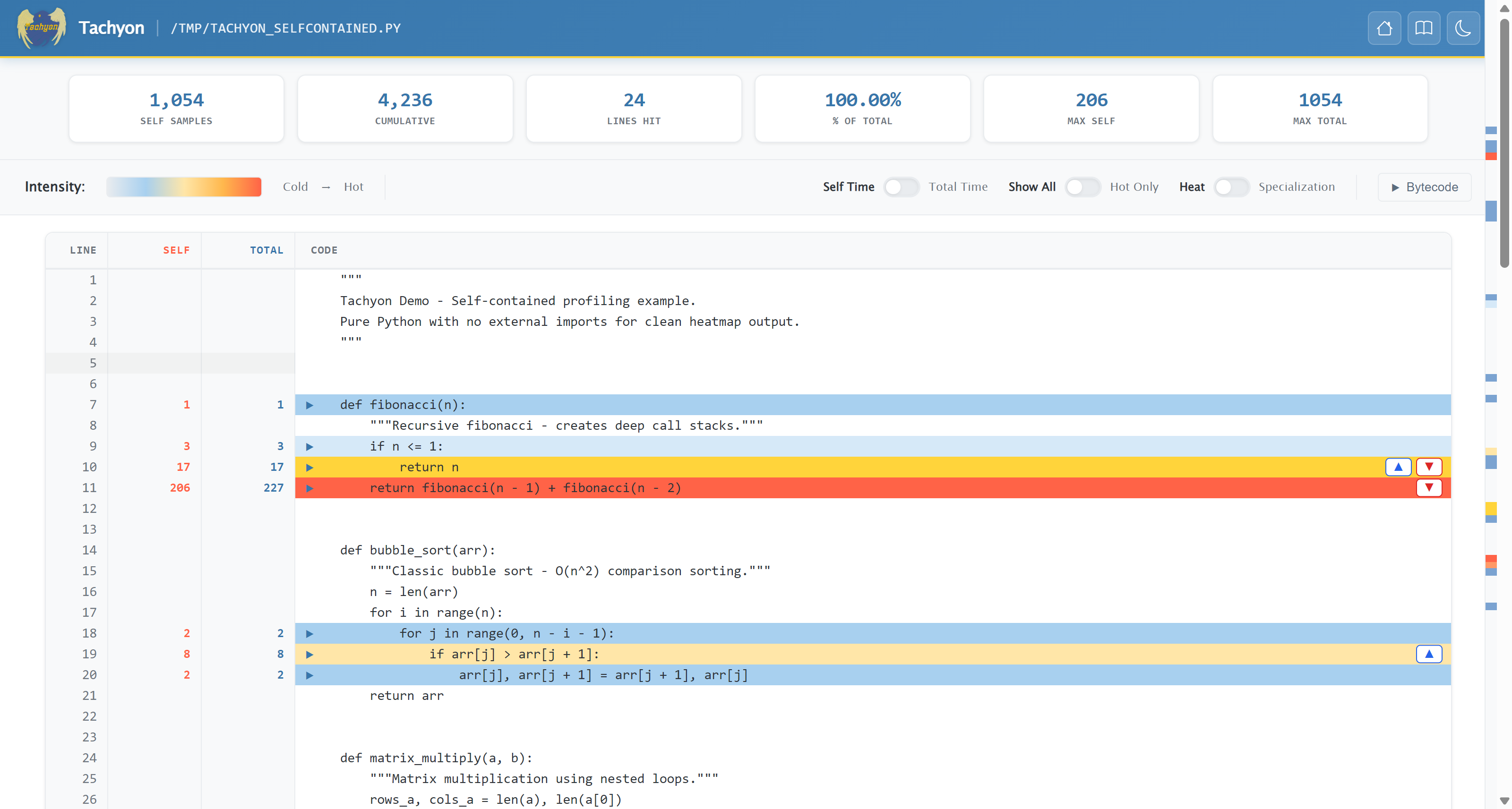Click the 1054 Max Total card
Viewport: 1512px width, 809px height.
(x=1320, y=109)
